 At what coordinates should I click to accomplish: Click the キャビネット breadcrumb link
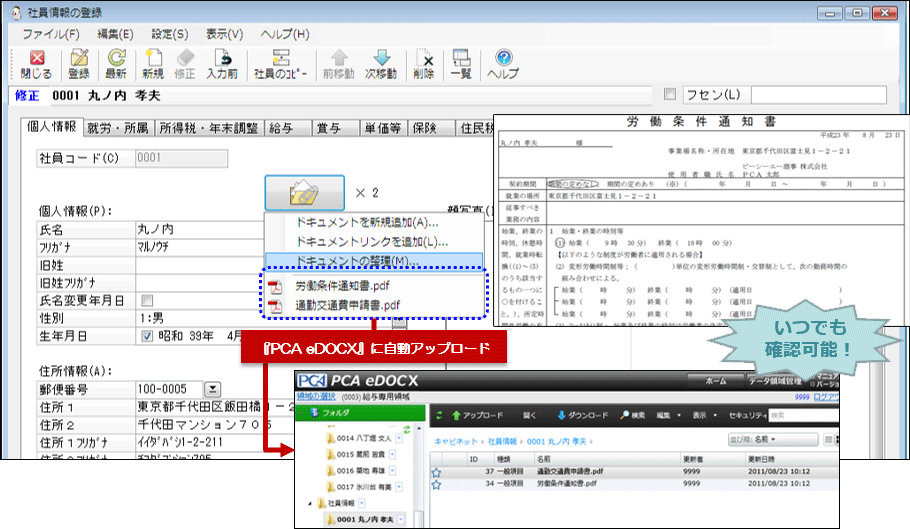pyautogui.click(x=456, y=441)
